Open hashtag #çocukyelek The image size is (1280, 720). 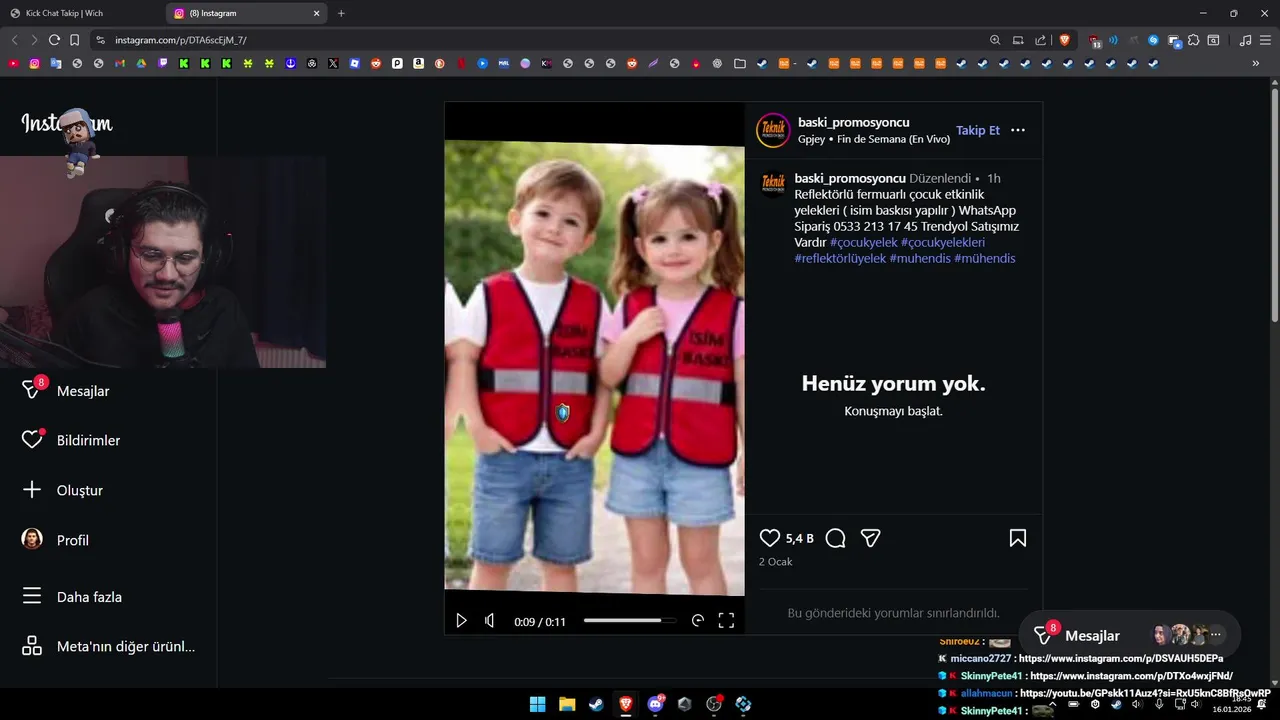click(864, 242)
